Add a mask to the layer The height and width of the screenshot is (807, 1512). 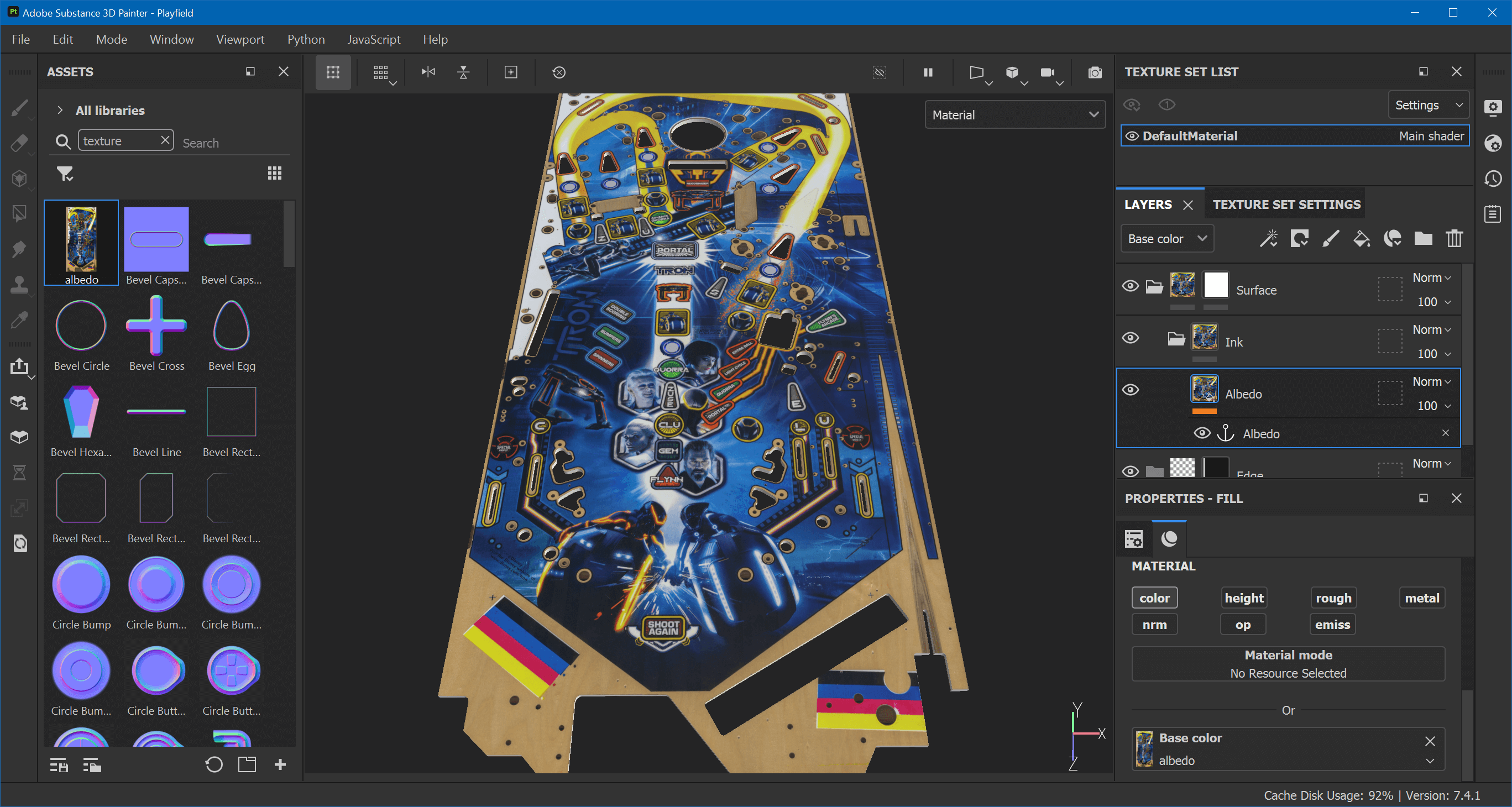(x=1300, y=238)
